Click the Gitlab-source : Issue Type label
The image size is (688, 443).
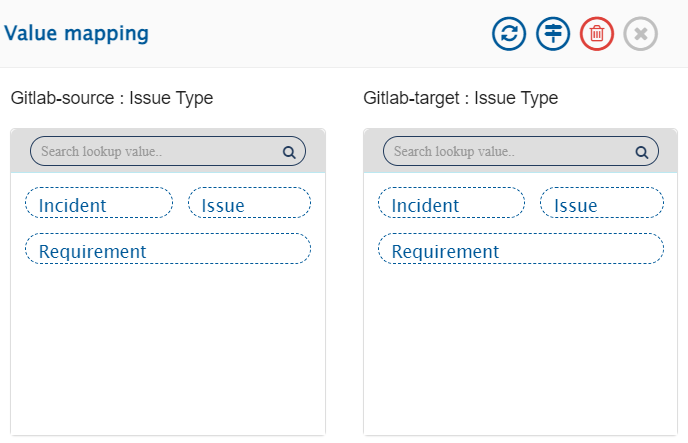(112, 99)
